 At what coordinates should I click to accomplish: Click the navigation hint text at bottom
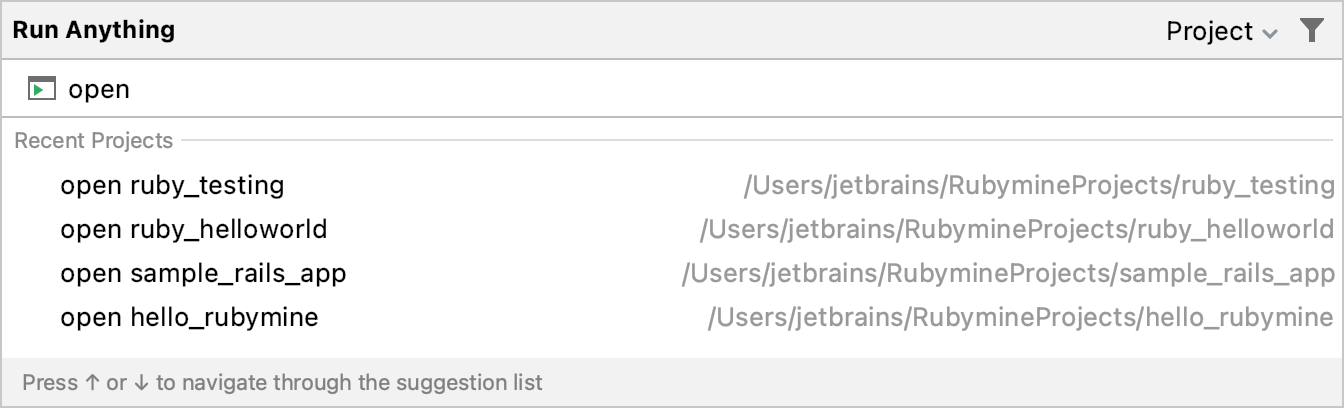282,382
